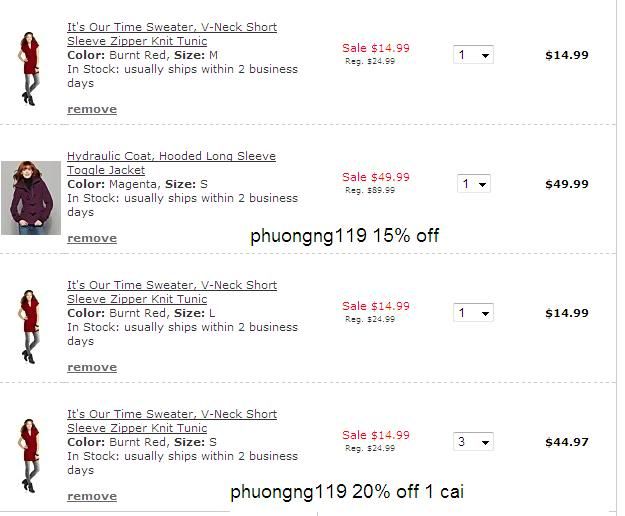Click the phuongng119 15% off note
Image resolution: width=625 pixels, height=516 pixels.
(344, 237)
